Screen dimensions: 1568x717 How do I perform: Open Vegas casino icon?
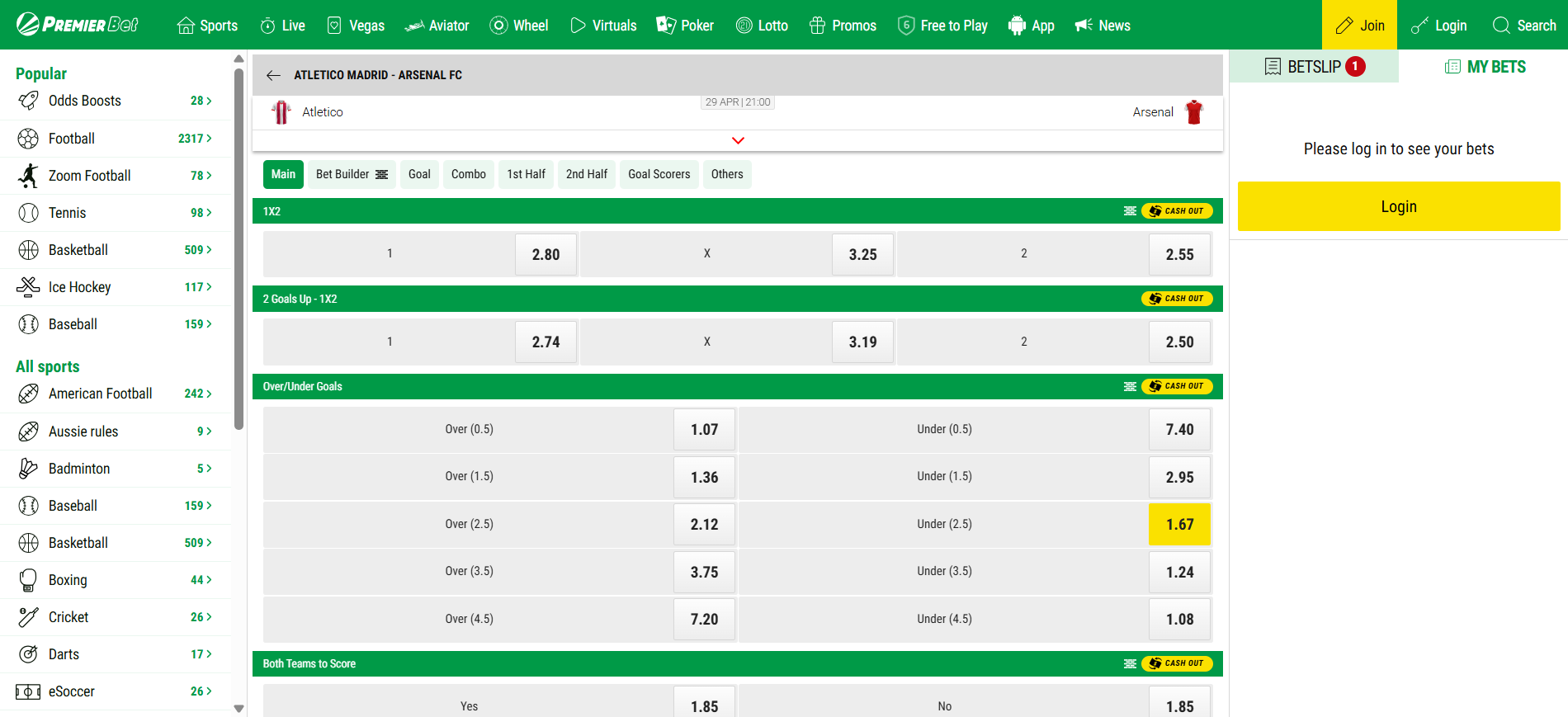[x=334, y=26]
